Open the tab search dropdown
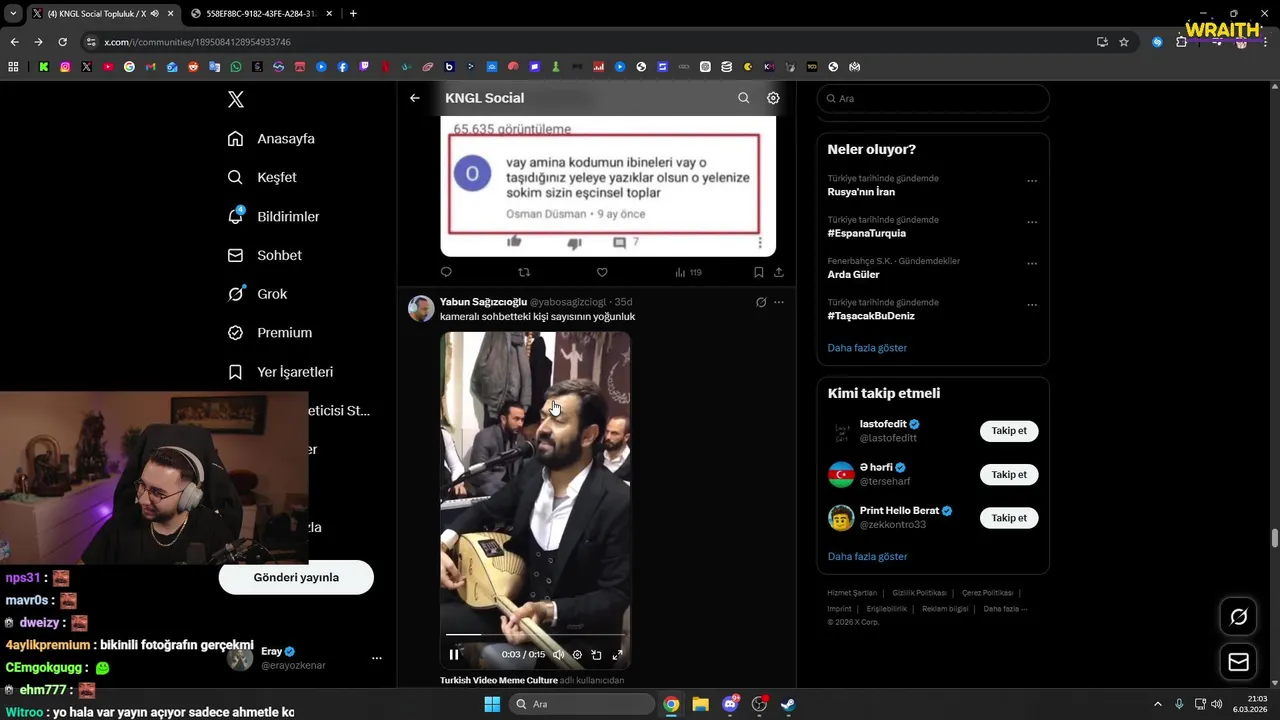The height and width of the screenshot is (720, 1280). click(x=13, y=14)
